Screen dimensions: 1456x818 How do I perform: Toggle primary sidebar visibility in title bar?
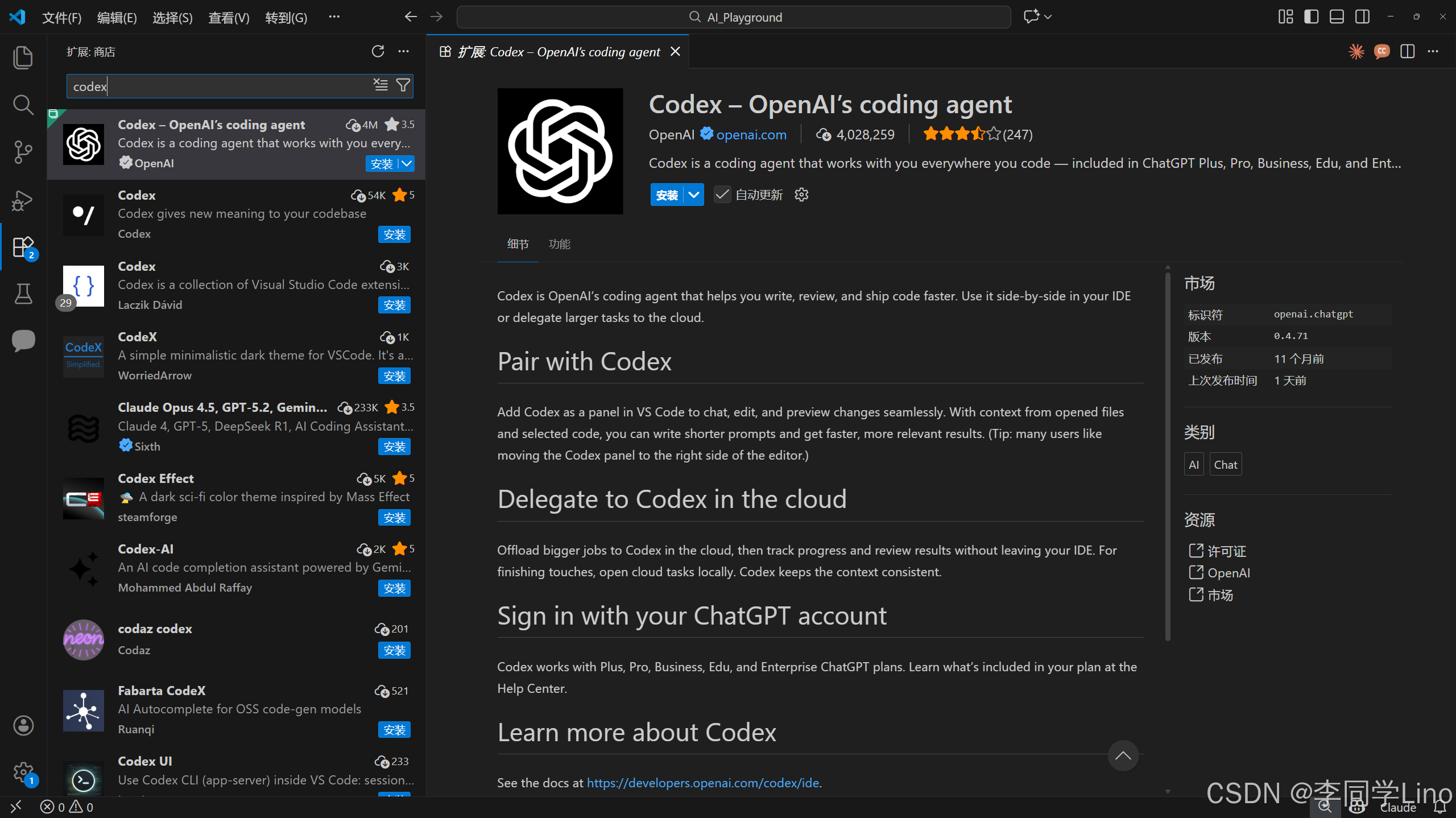point(1312,16)
